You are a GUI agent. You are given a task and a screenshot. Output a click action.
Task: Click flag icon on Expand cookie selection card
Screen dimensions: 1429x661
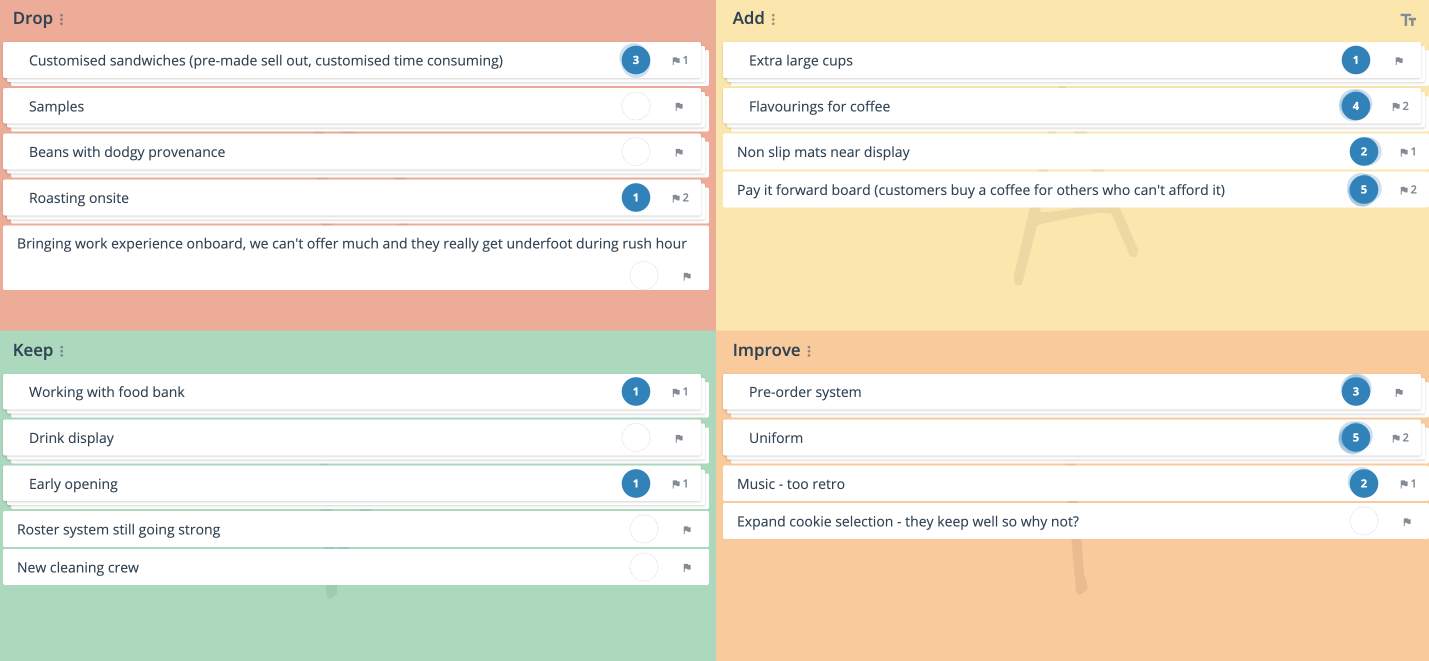(x=1407, y=522)
